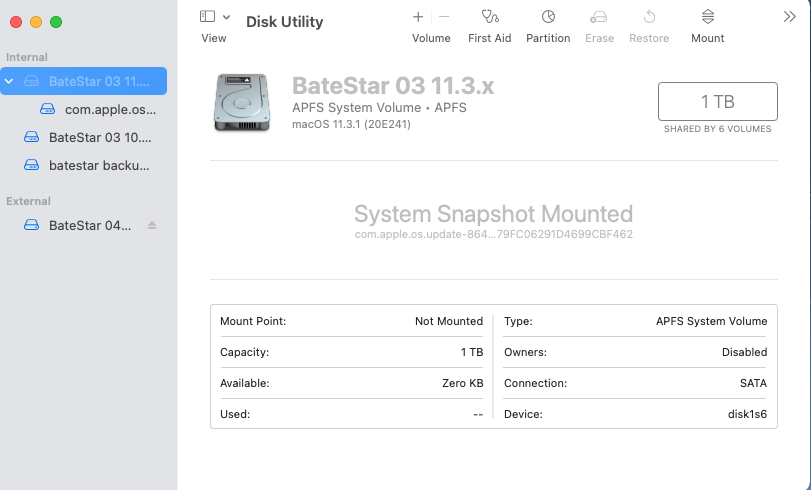The height and width of the screenshot is (490, 811).
Task: Click the 1 TB capacity box
Action: click(x=717, y=101)
